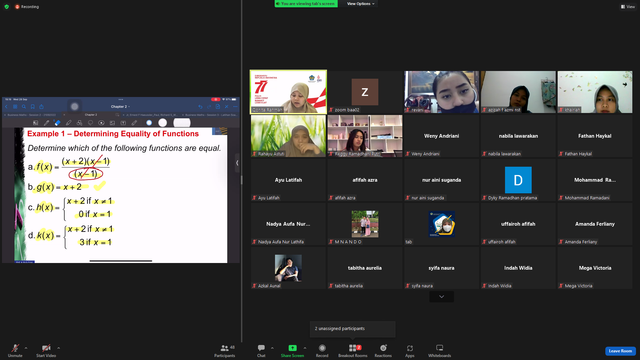This screenshot has width=640, height=360.
Task: Unmute the microphone in Zoom toolbar
Action: 15,350
